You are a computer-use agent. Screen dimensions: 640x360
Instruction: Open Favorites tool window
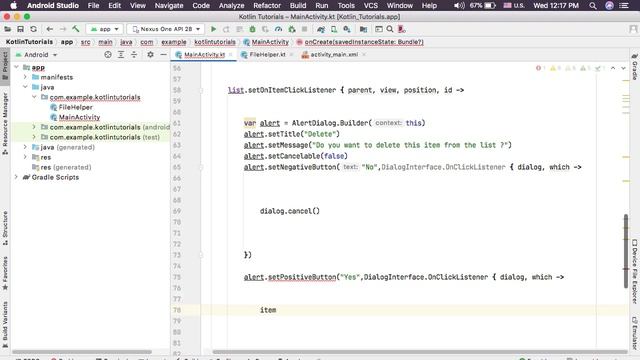pos(5,273)
